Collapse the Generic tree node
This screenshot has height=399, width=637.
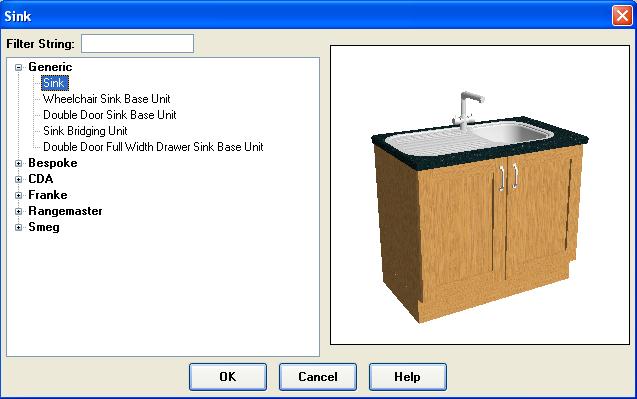[x=18, y=67]
